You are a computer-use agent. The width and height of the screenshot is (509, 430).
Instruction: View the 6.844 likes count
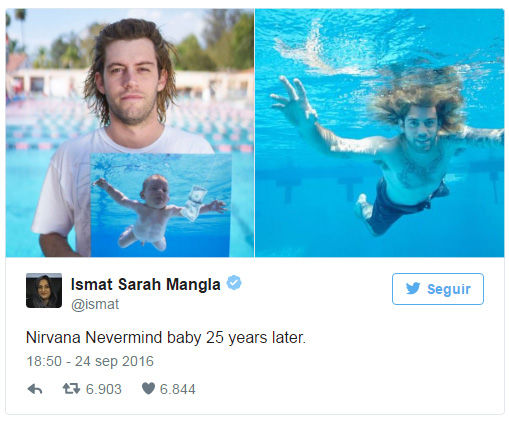(178, 389)
